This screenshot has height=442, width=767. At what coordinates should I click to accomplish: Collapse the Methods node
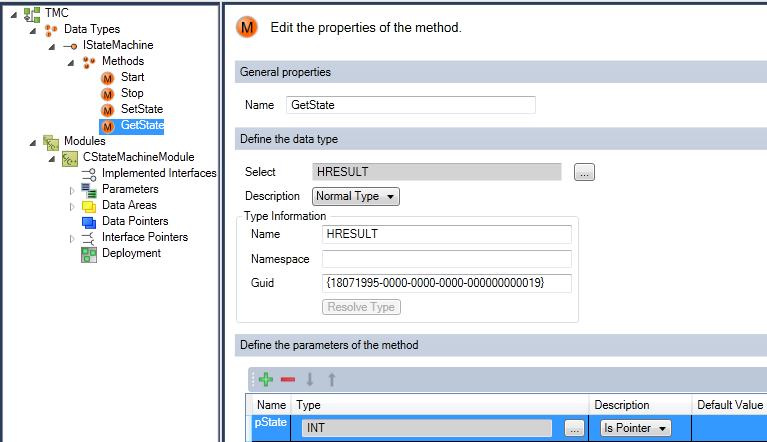(71, 63)
